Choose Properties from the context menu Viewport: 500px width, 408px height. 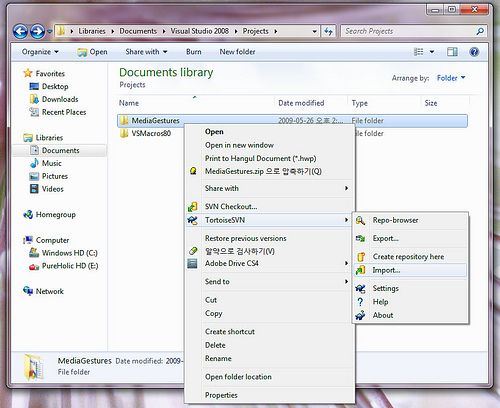click(221, 395)
